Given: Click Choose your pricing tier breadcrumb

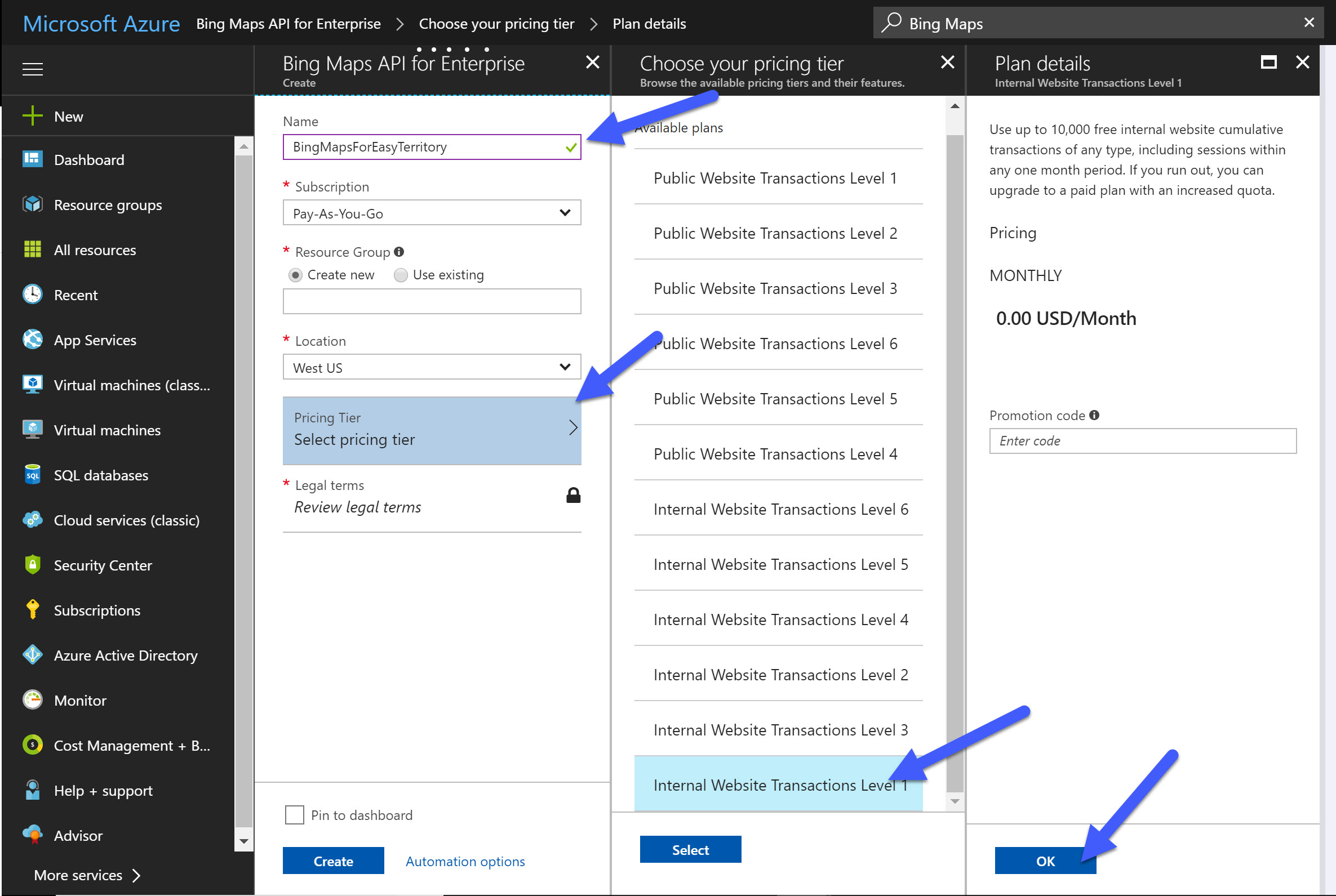Looking at the screenshot, I should pyautogui.click(x=496, y=24).
